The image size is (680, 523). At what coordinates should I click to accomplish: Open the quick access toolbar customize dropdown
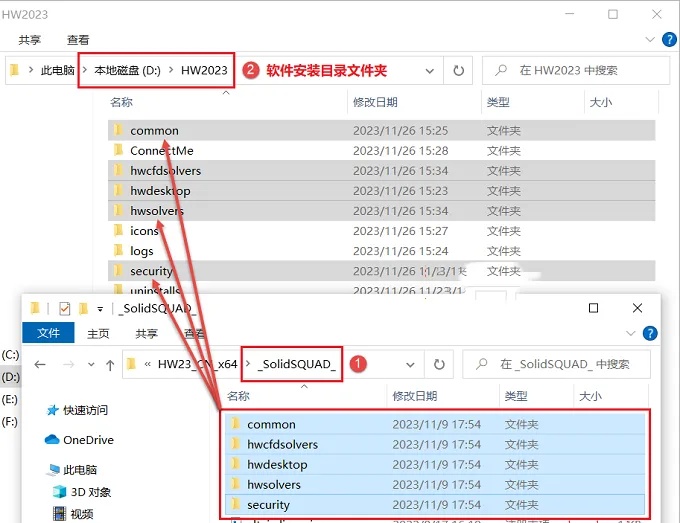100,309
